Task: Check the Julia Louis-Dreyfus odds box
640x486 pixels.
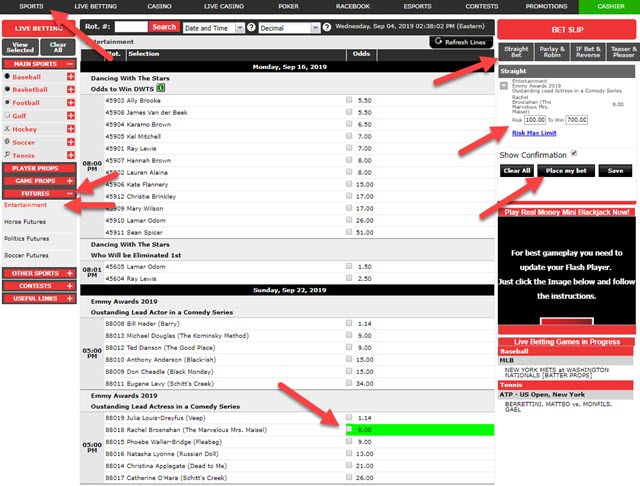Action: tap(348, 417)
